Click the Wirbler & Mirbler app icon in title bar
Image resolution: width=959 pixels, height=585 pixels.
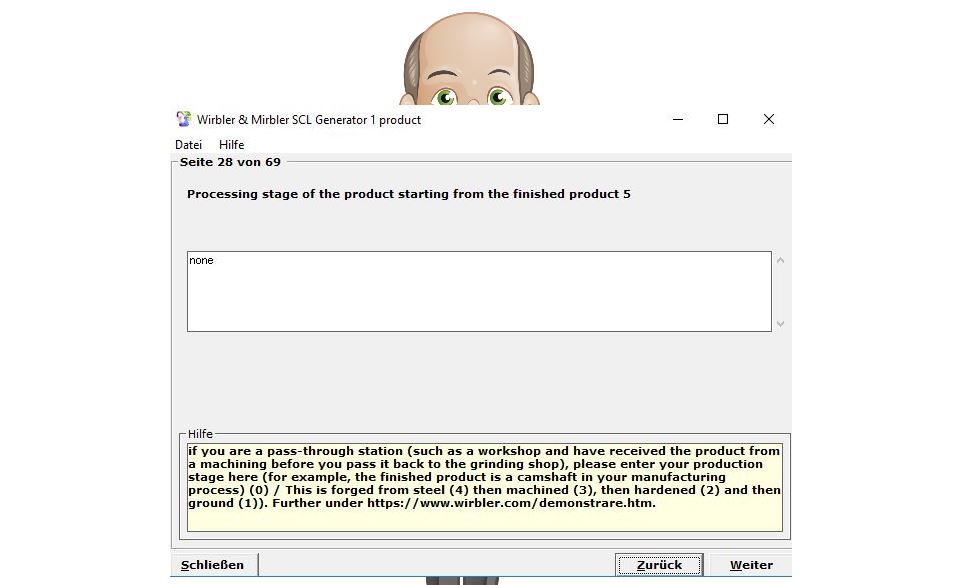click(x=183, y=120)
